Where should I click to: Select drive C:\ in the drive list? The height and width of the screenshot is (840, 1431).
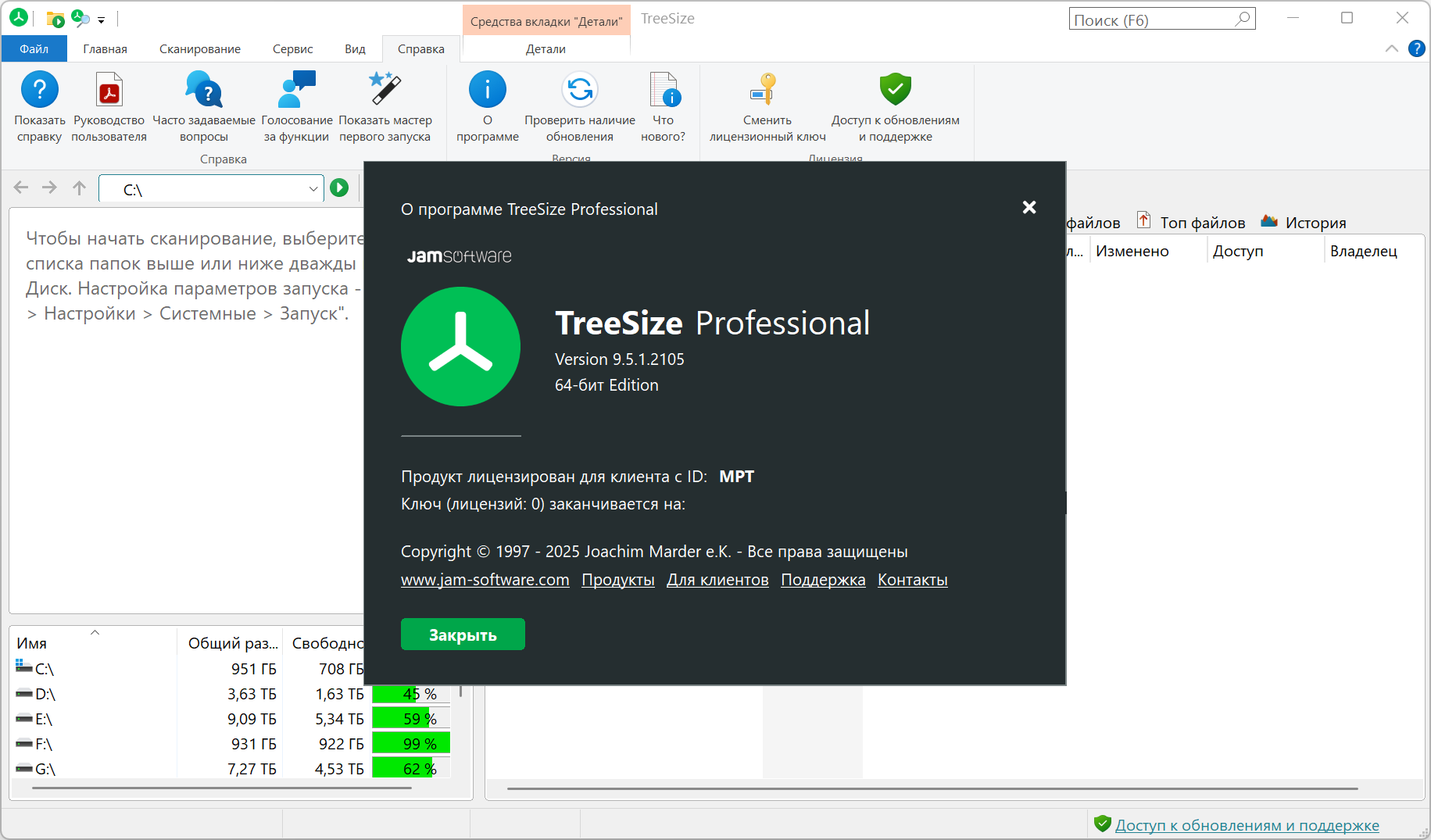point(45,669)
